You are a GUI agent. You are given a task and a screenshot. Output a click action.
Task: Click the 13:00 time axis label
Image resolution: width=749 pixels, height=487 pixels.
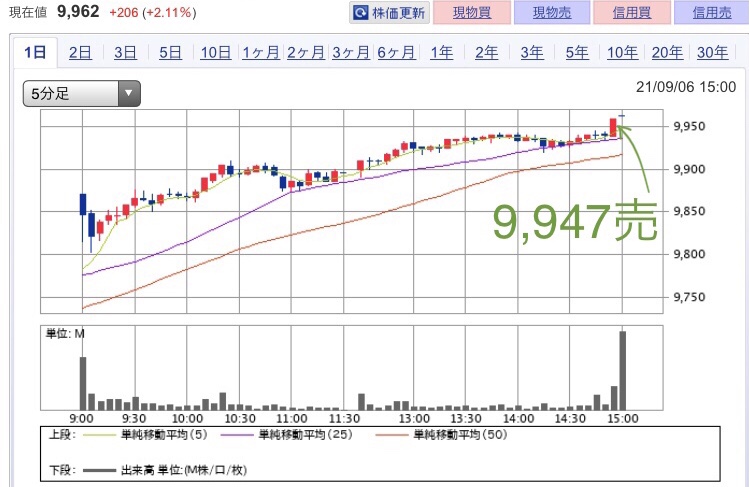point(414,419)
